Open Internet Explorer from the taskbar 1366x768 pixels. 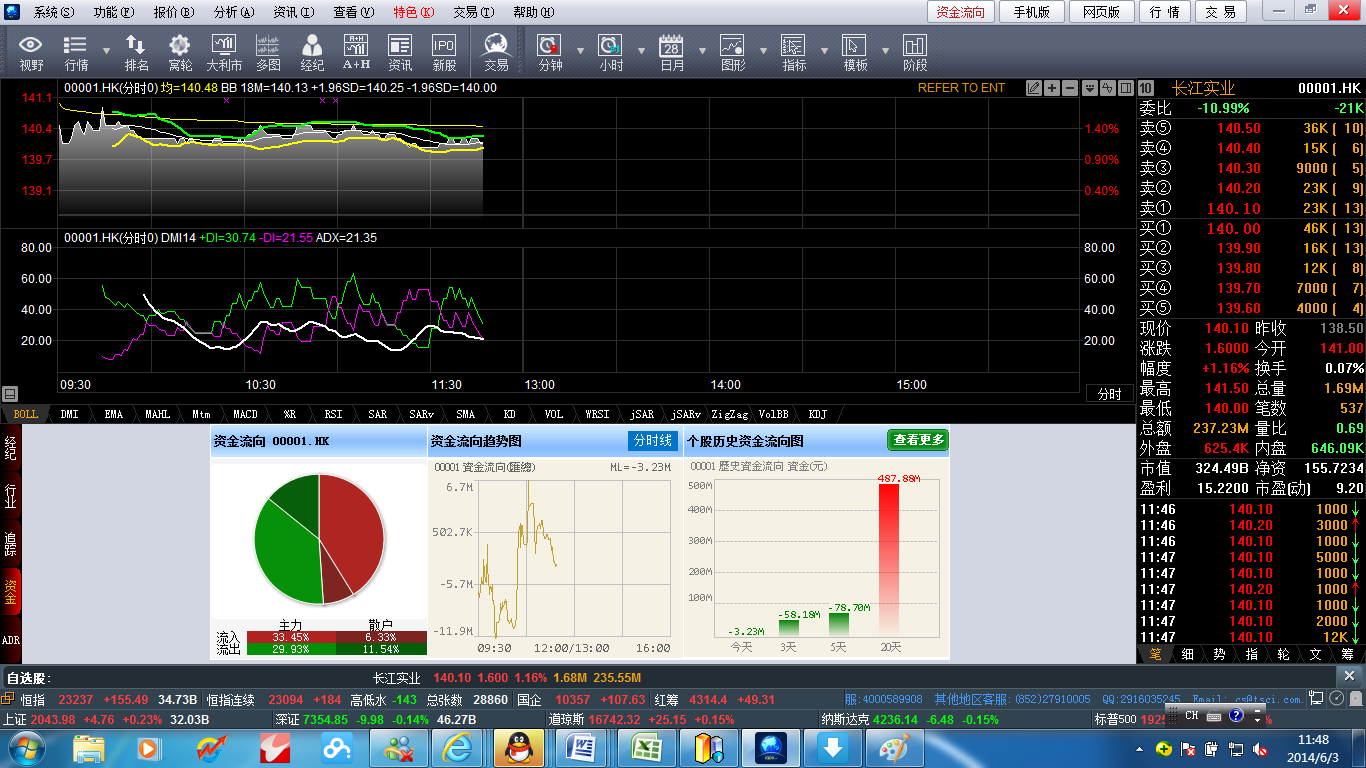click(457, 747)
